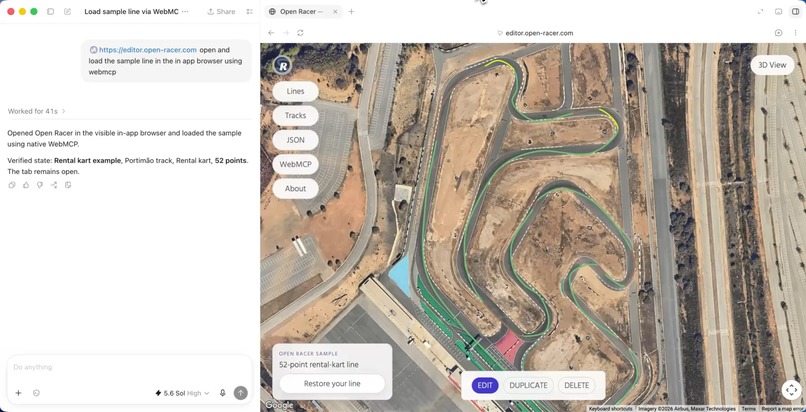Share this conversation
806x412 pixels.
(221, 11)
